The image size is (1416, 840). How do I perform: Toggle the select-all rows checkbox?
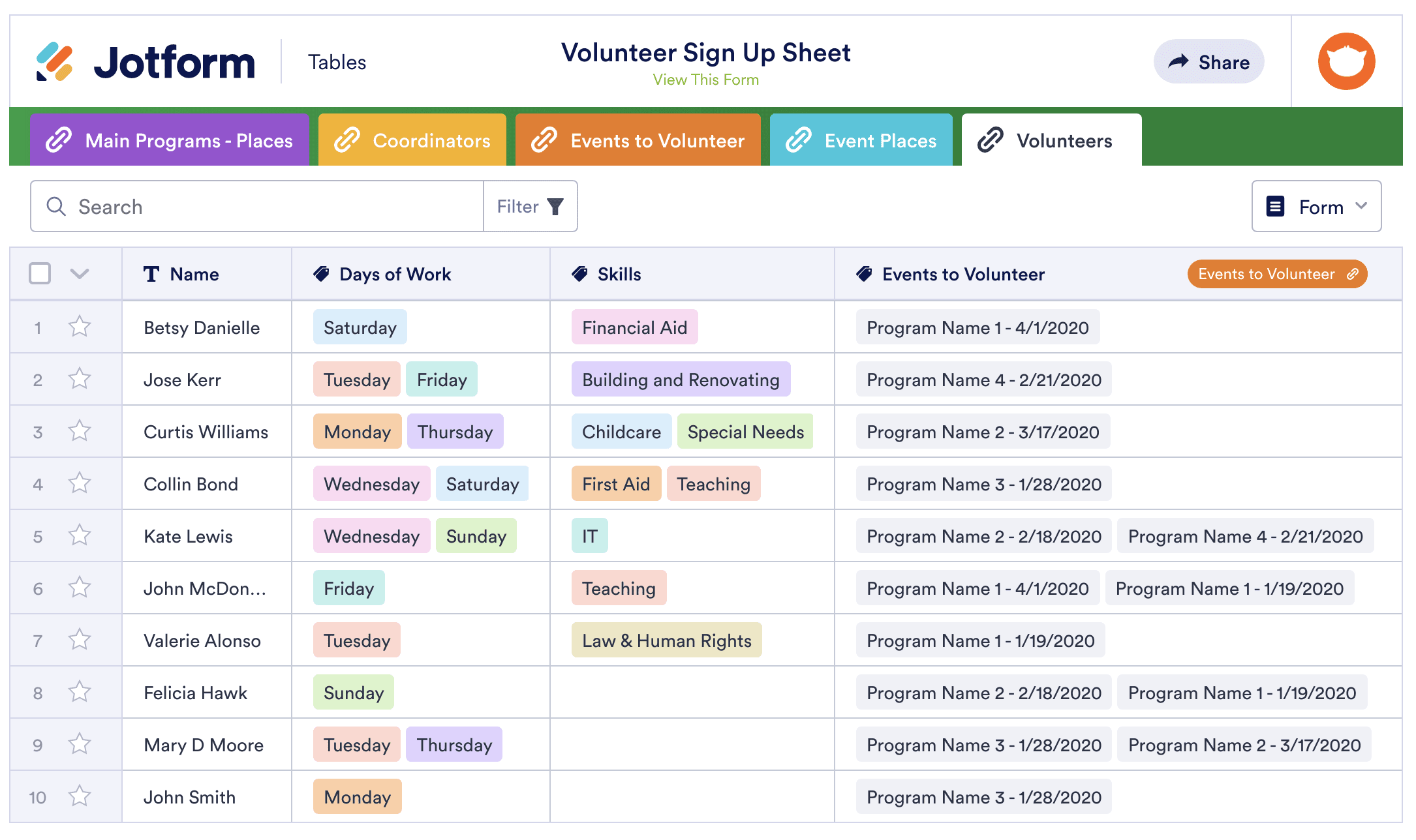coord(40,274)
